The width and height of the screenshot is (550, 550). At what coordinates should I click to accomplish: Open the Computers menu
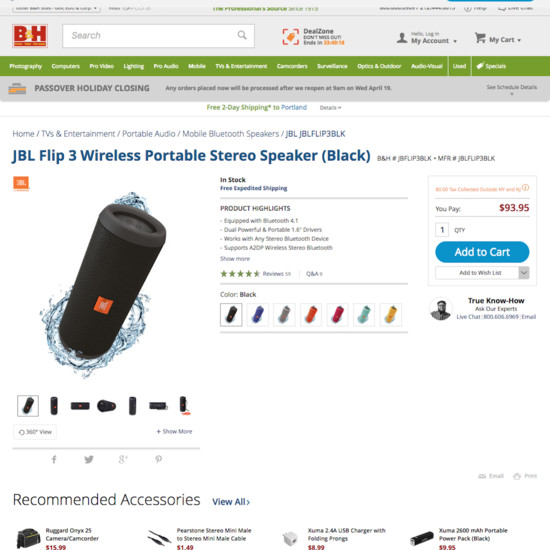coord(66,66)
